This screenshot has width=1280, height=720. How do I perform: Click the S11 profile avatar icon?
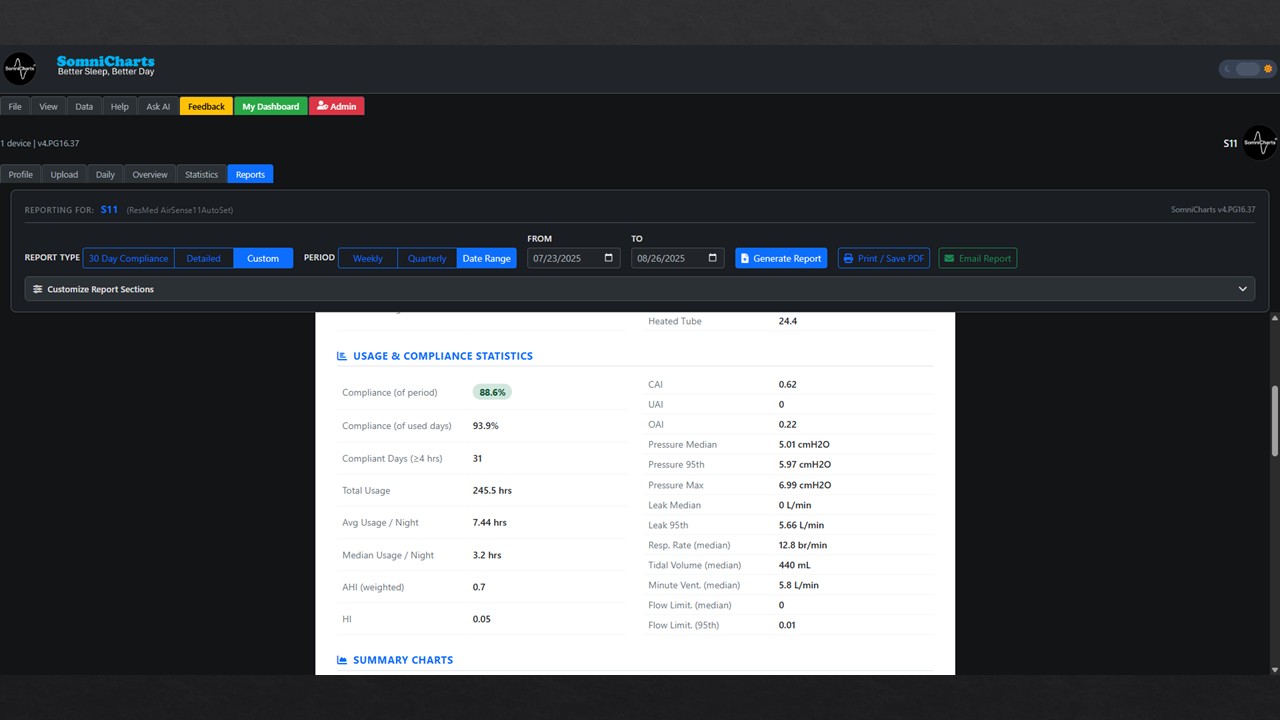[1258, 142]
